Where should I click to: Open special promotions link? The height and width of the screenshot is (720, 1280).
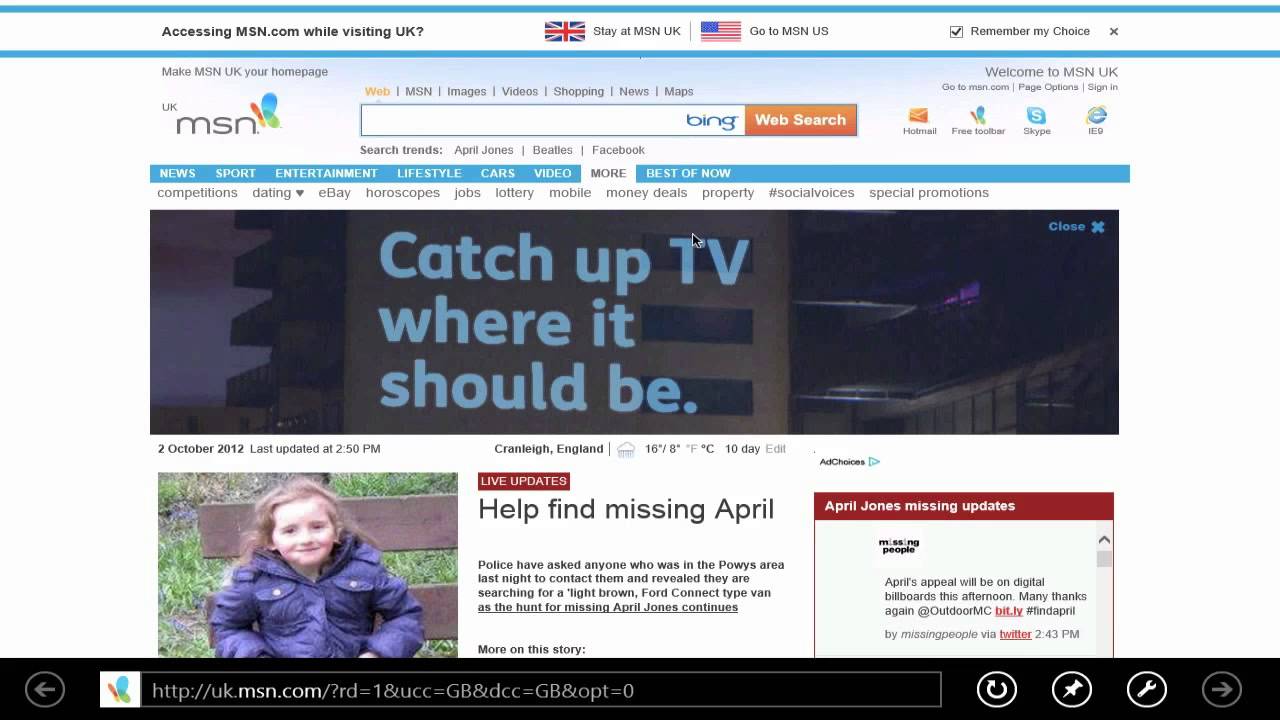[x=929, y=193]
